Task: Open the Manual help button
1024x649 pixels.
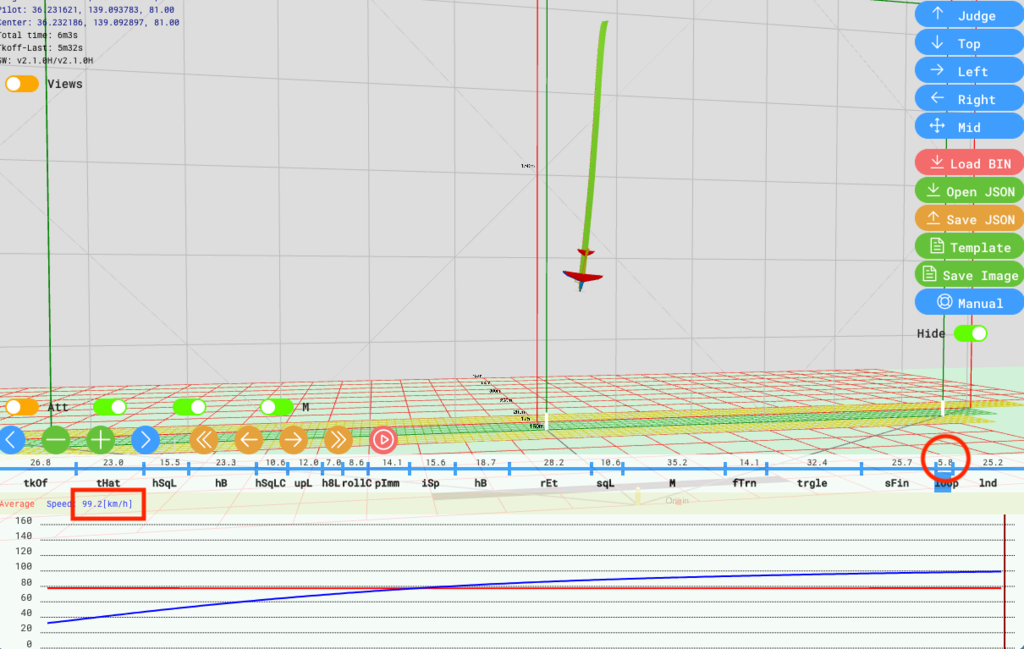Action: coord(969,303)
